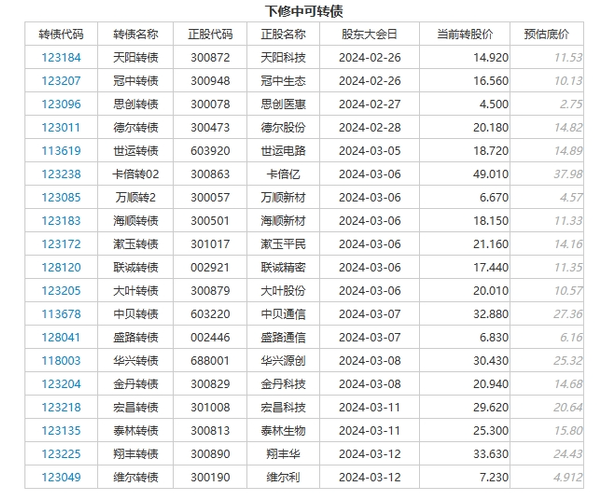This screenshot has width=603, height=500.
Task: Click the 万顺转2 cell
Action: coord(135,198)
